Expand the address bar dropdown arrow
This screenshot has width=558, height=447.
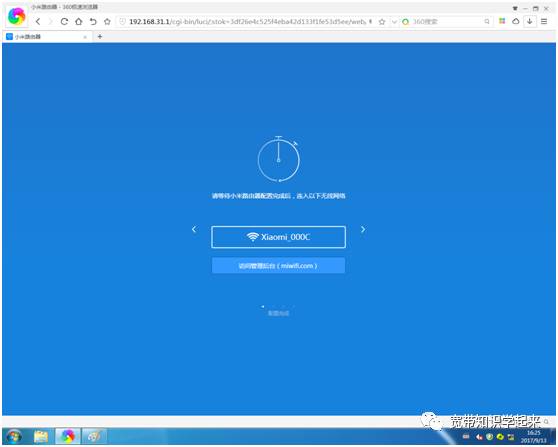[x=394, y=22]
